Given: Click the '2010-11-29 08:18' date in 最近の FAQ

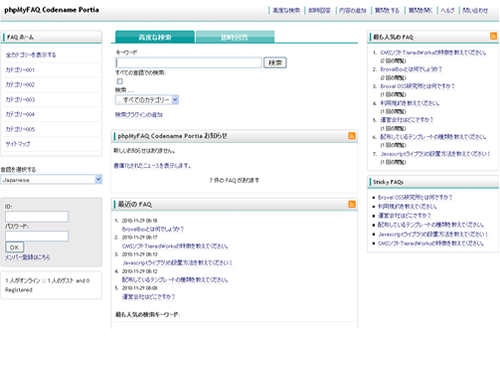Looking at the screenshot, I should click(139, 221).
